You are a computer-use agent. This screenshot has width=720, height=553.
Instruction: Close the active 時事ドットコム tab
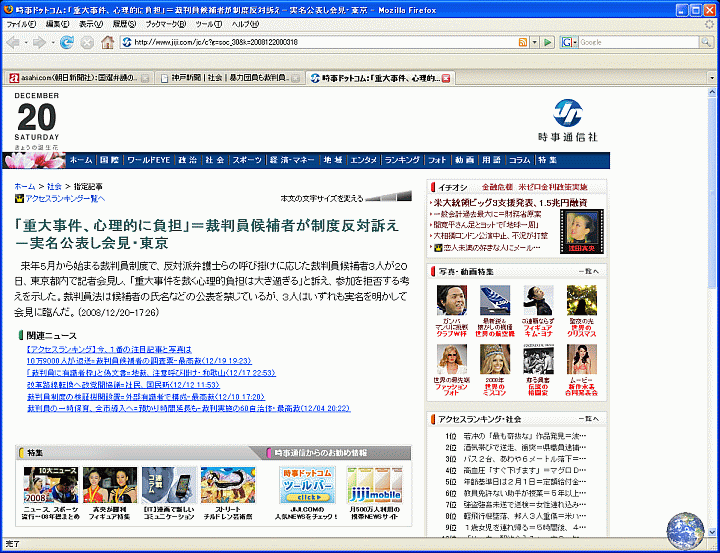[445, 77]
